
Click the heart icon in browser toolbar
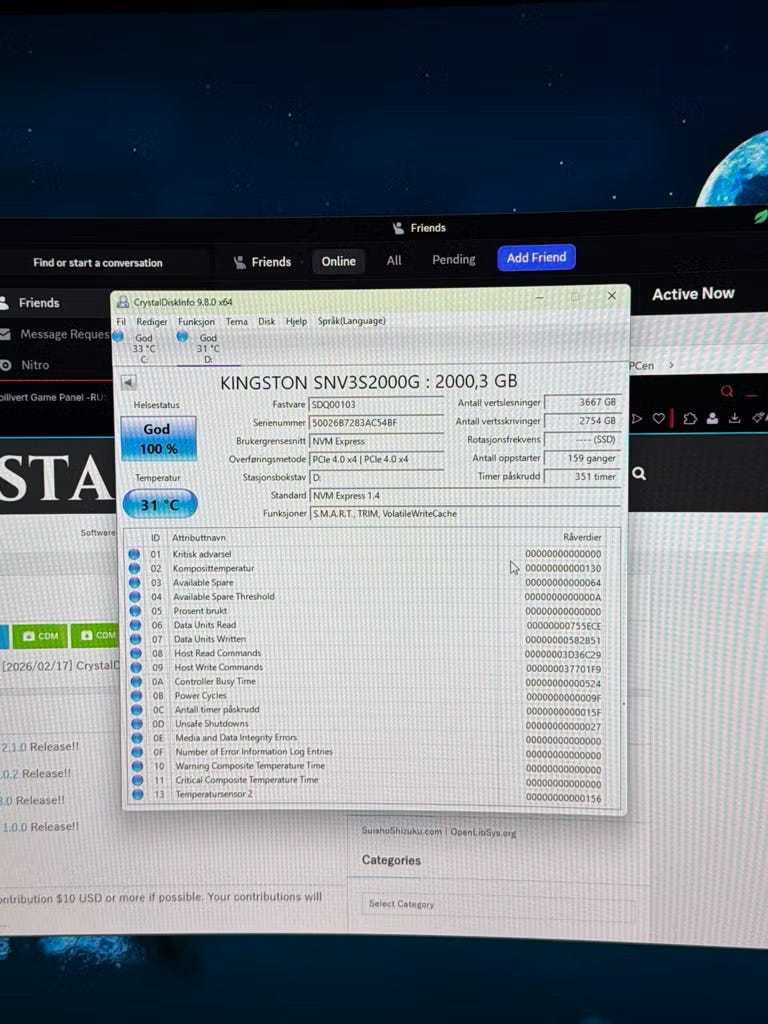tap(659, 419)
